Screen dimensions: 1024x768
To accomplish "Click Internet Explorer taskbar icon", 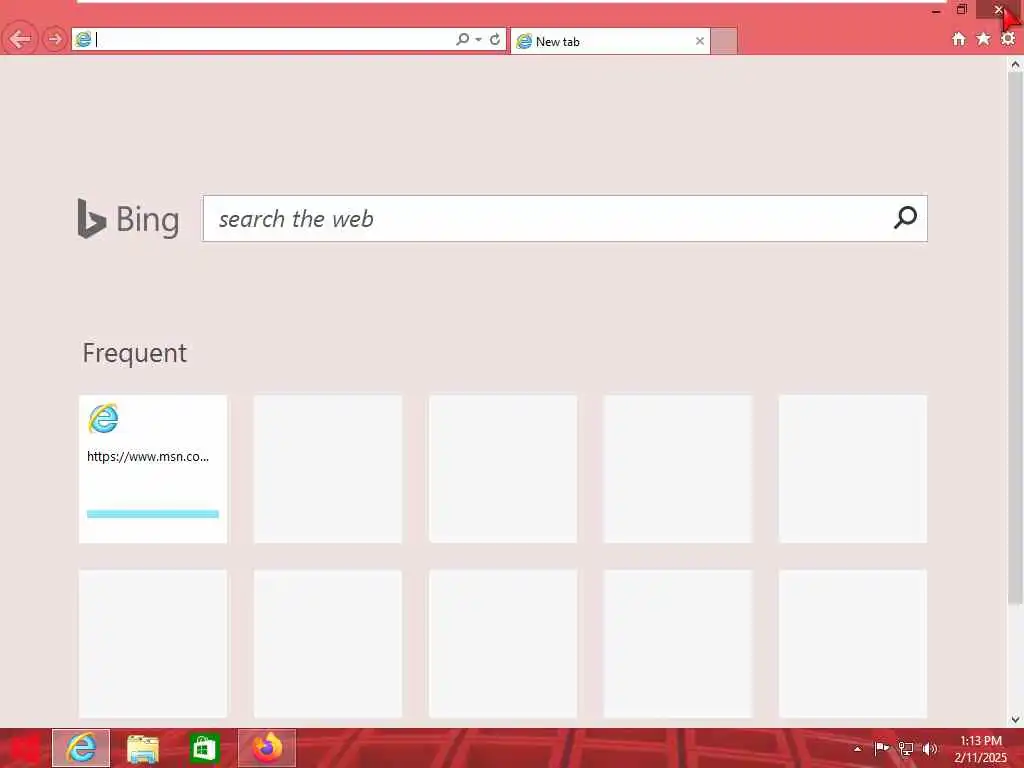I will (x=81, y=748).
